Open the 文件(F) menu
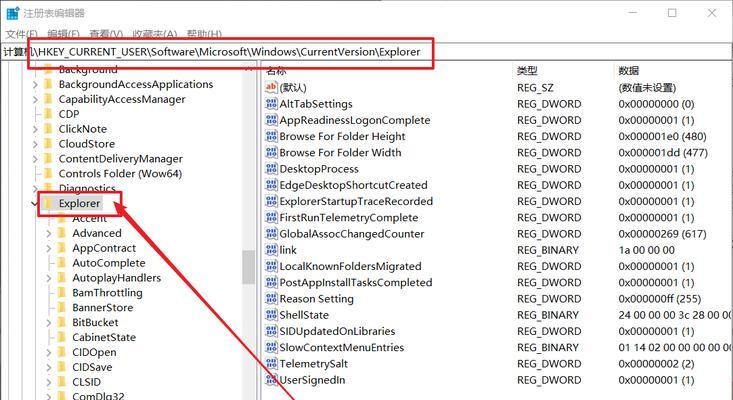733x400 pixels. (22, 35)
